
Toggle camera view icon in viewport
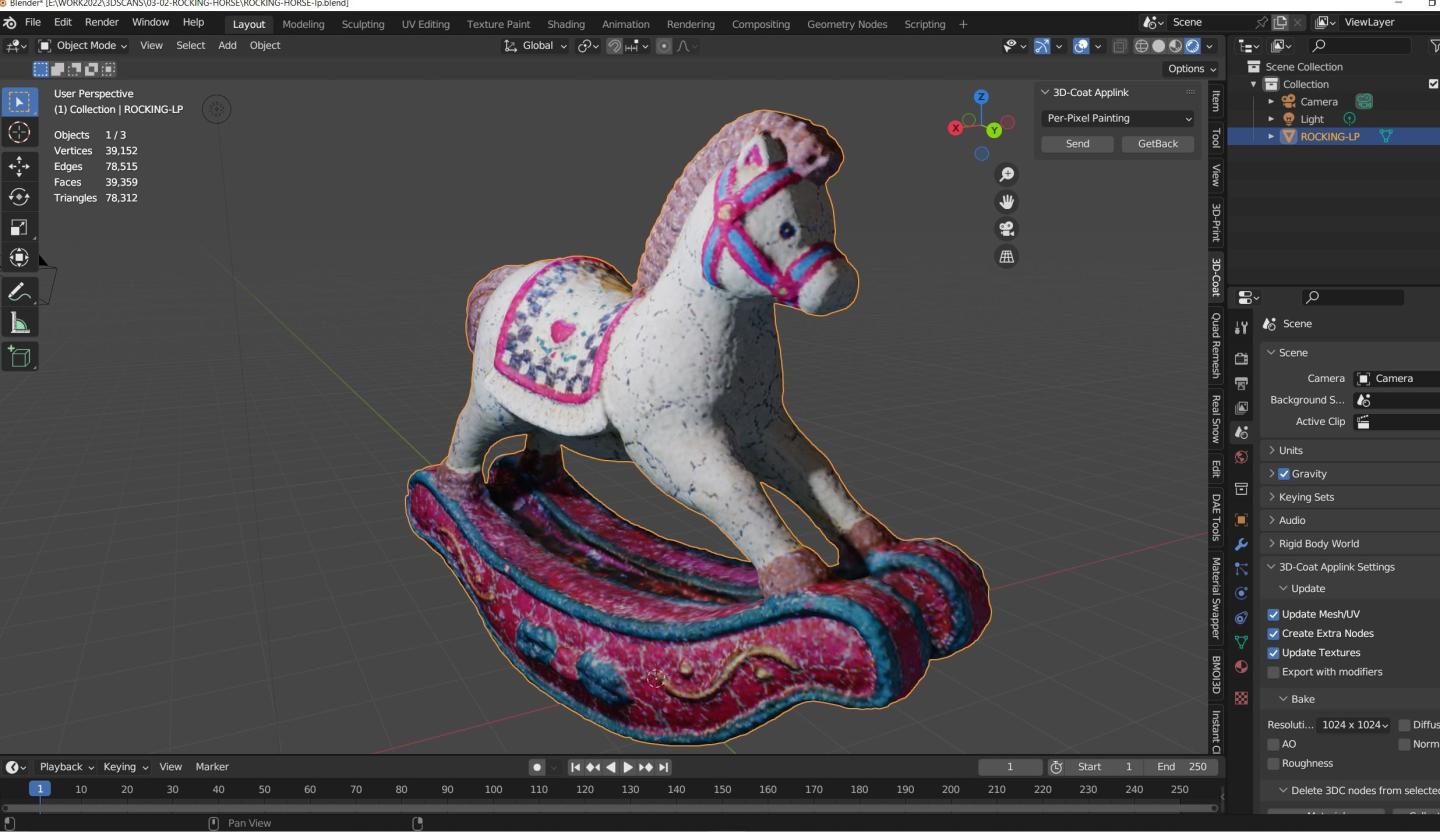pyautogui.click(x=1007, y=229)
